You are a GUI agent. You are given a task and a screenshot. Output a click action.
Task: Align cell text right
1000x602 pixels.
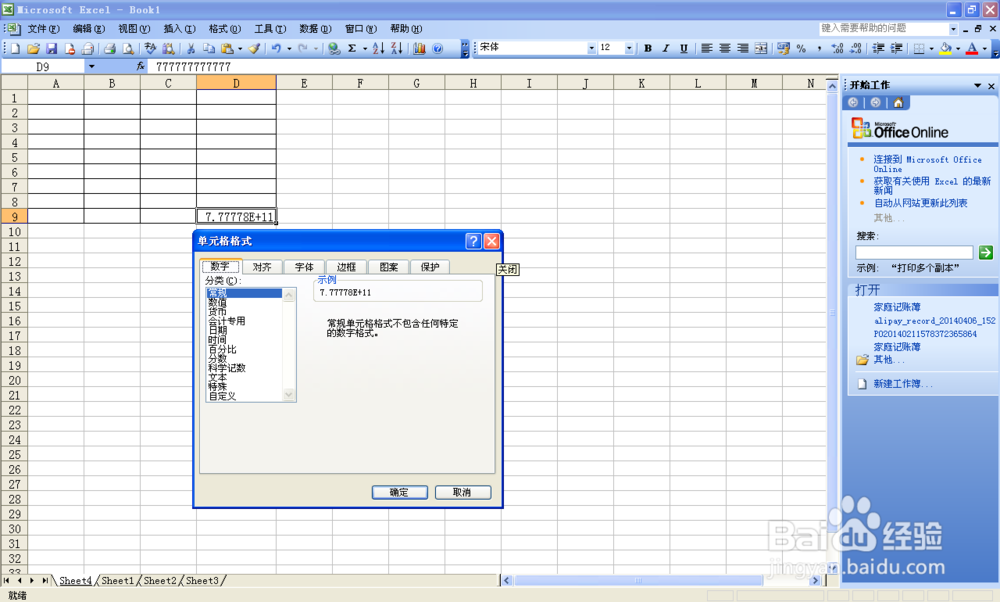coord(742,48)
